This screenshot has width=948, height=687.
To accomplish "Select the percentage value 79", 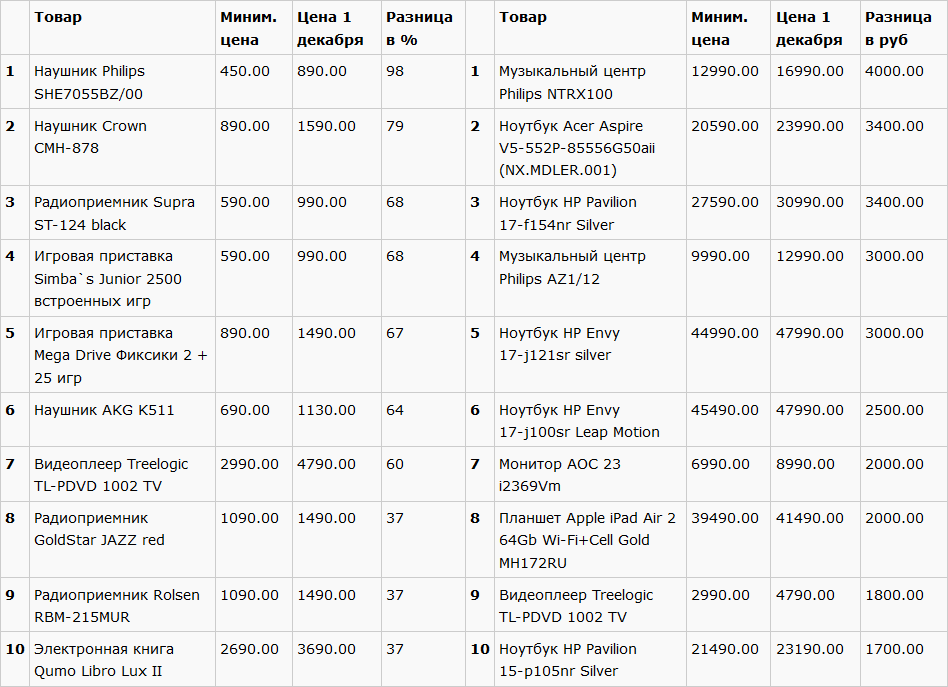I will 395,126.
